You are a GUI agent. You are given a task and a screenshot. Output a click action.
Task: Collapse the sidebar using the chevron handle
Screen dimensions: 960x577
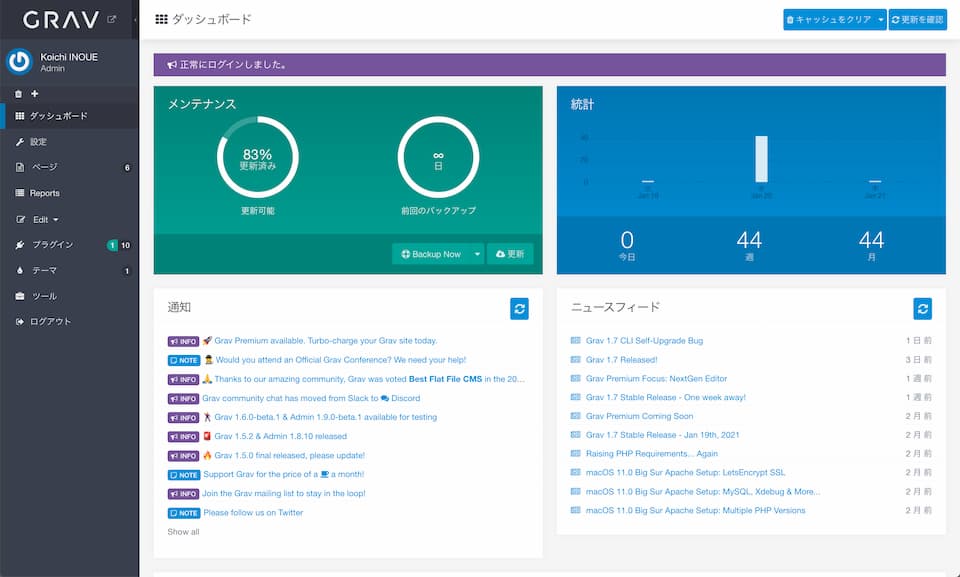point(135,20)
